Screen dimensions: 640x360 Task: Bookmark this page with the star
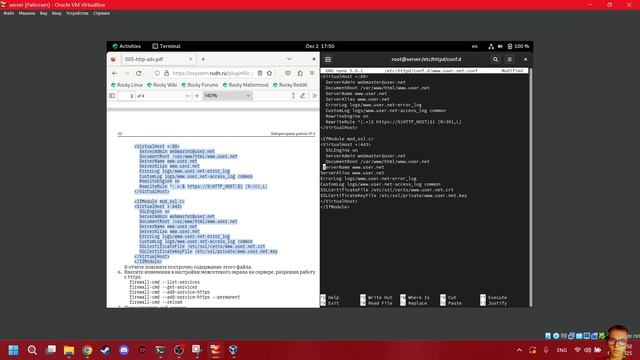pos(269,73)
